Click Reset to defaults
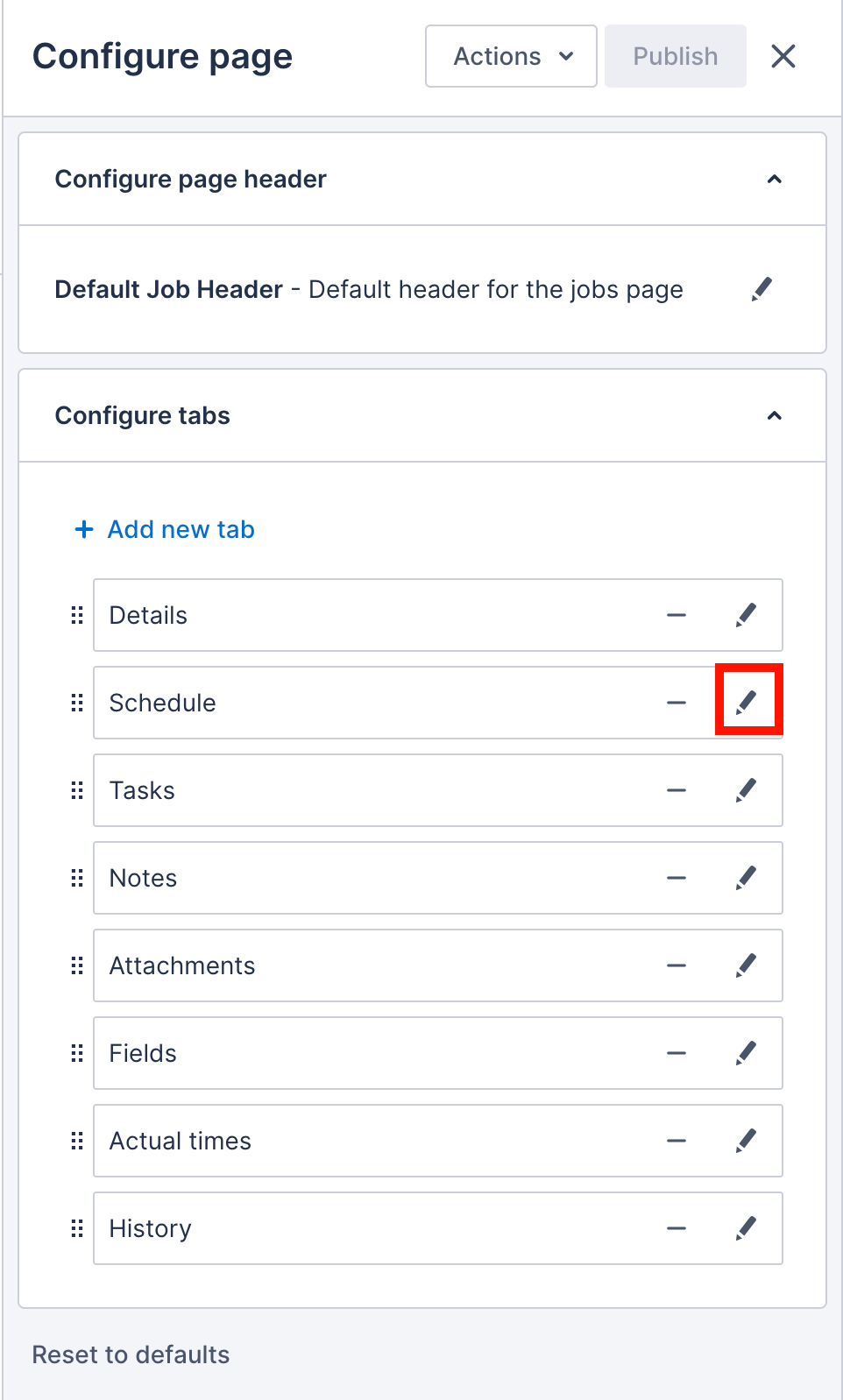Viewport: 843px width, 1400px height. (x=131, y=1354)
